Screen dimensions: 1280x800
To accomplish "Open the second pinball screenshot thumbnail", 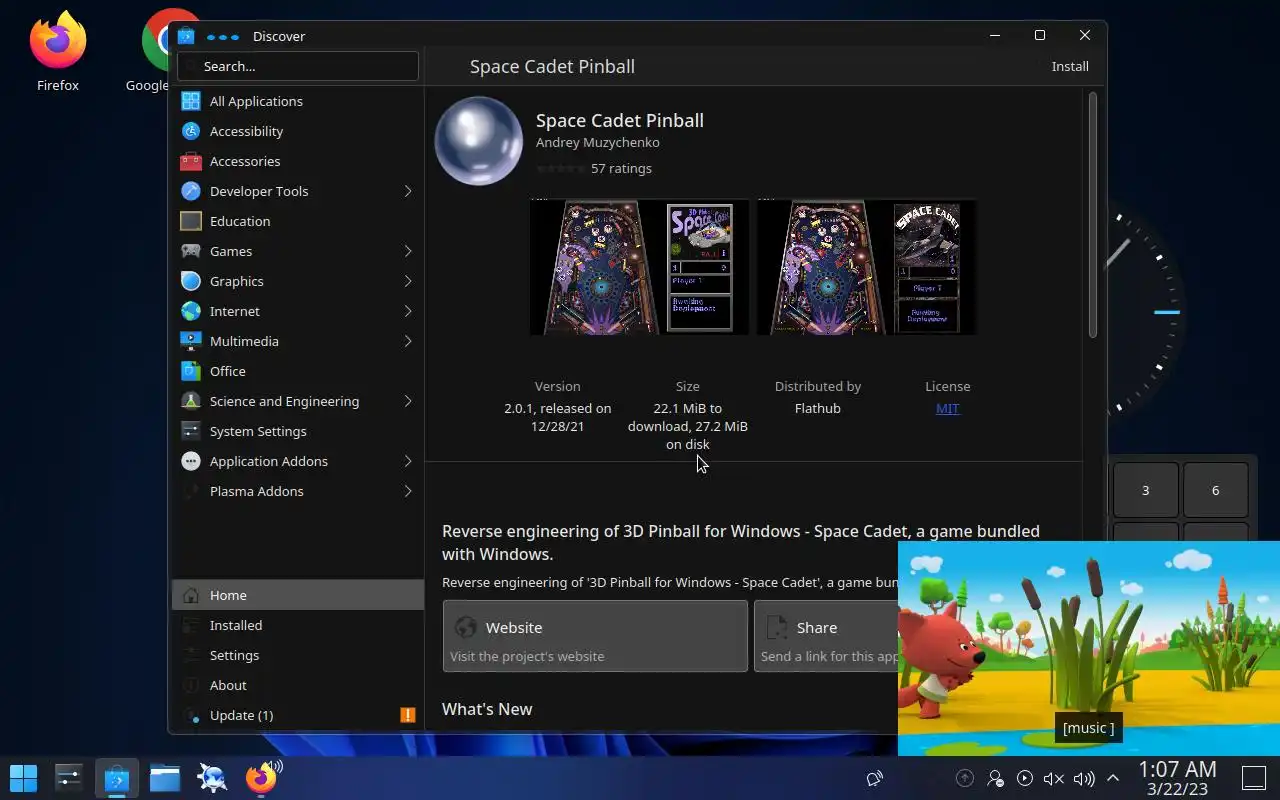I will pyautogui.click(x=866, y=267).
